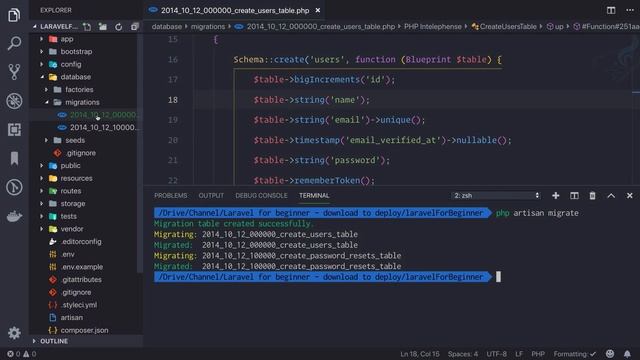Switch to the DEBUG CONSOLE tab
Screen dimensions: 640x360
261,196
